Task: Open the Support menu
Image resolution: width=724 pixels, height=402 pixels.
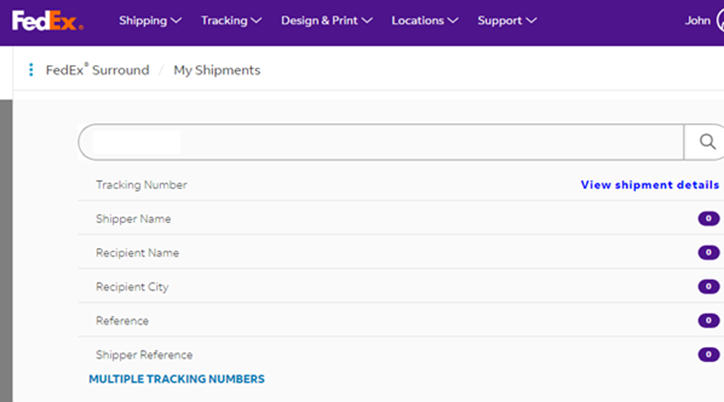Action: pyautogui.click(x=507, y=21)
